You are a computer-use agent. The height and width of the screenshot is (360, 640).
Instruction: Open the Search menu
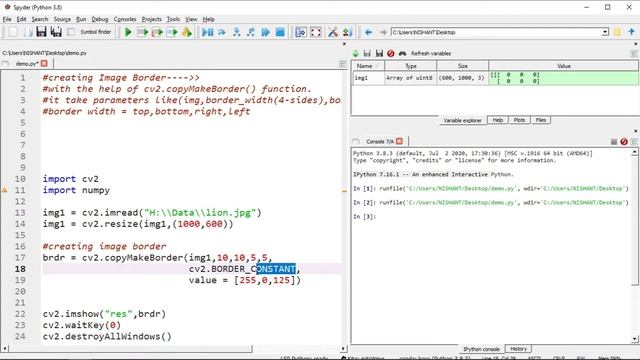point(40,19)
